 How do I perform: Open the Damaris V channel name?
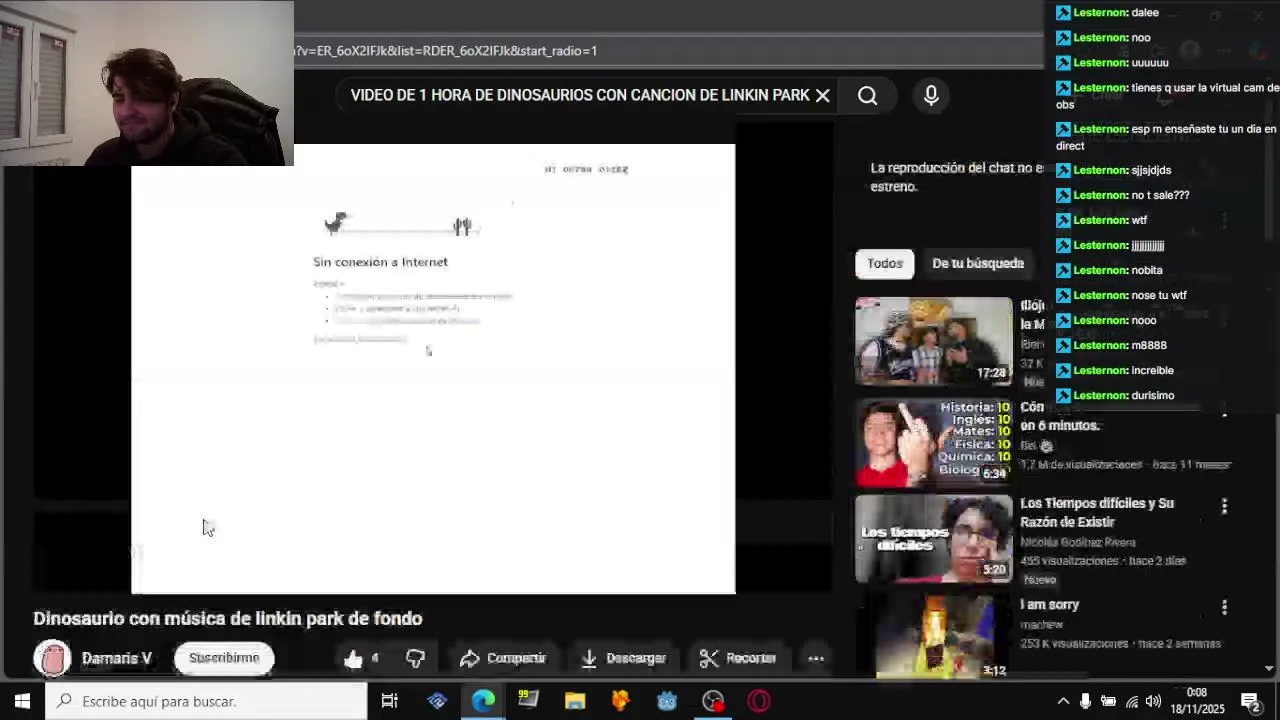pos(116,658)
